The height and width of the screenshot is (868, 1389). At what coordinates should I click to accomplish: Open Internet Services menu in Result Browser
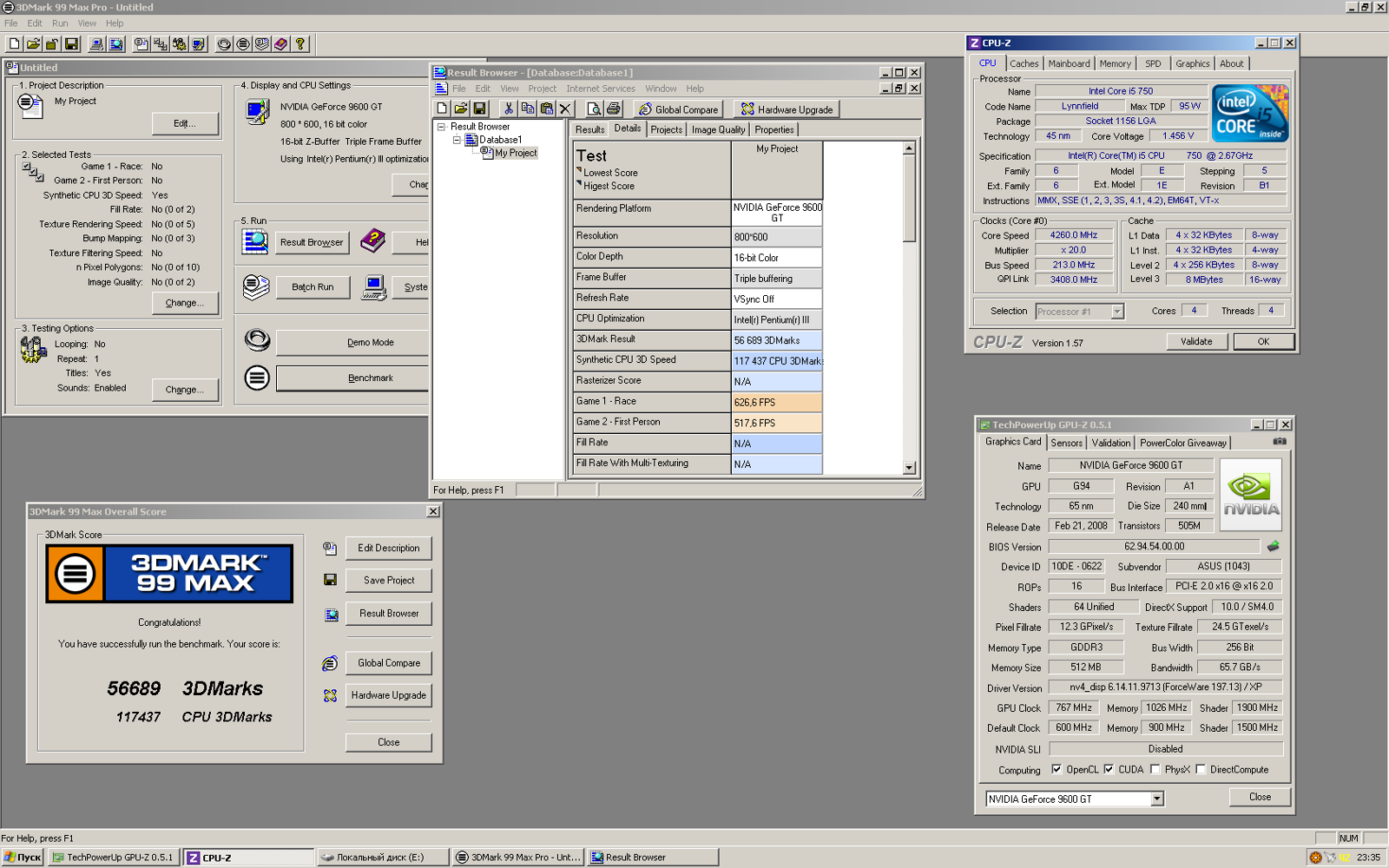601,89
